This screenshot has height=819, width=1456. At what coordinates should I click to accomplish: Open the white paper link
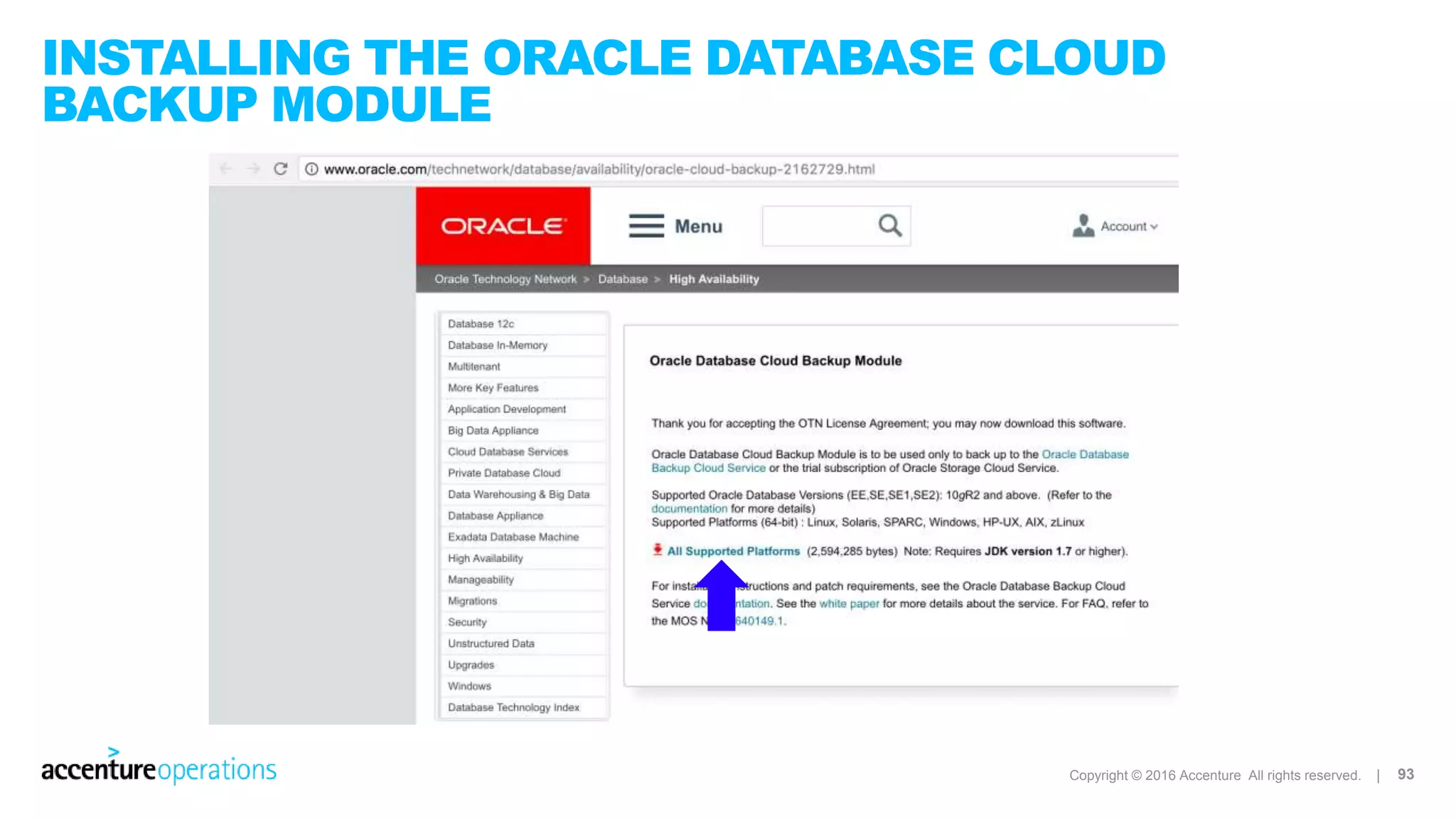point(849,604)
